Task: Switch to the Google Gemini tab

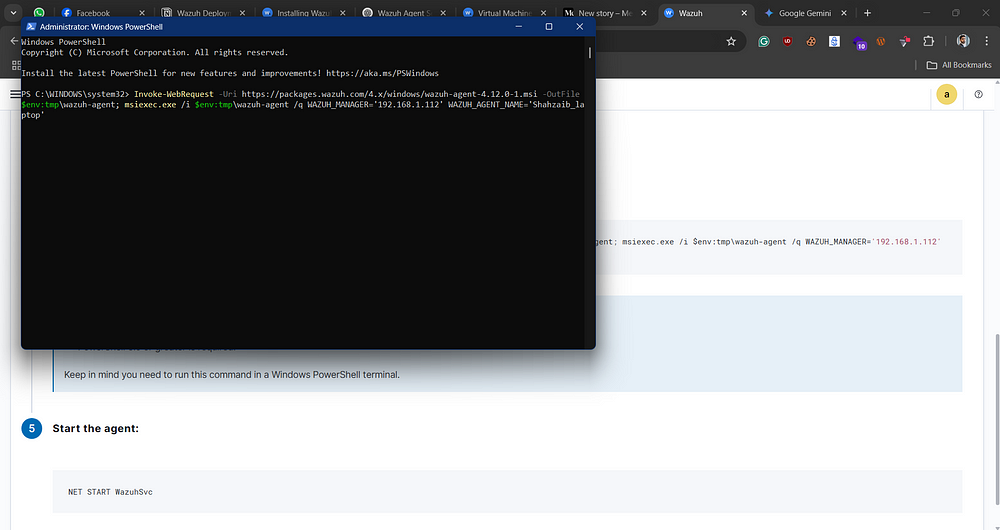Action: click(799, 13)
